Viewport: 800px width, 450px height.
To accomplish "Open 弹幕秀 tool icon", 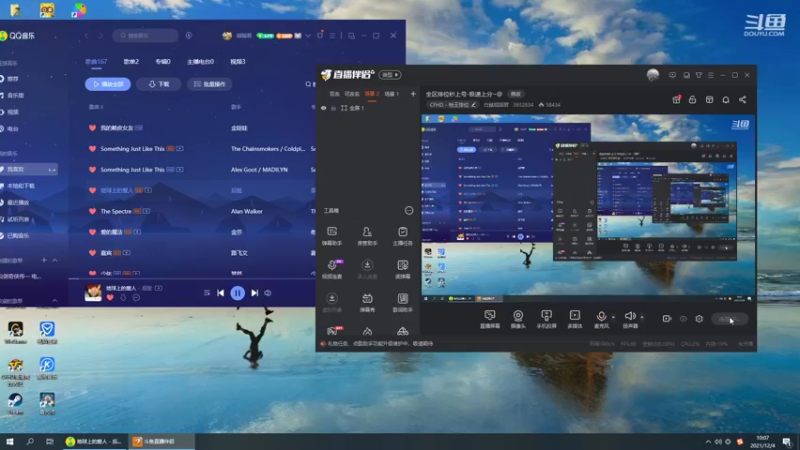I will click(367, 303).
